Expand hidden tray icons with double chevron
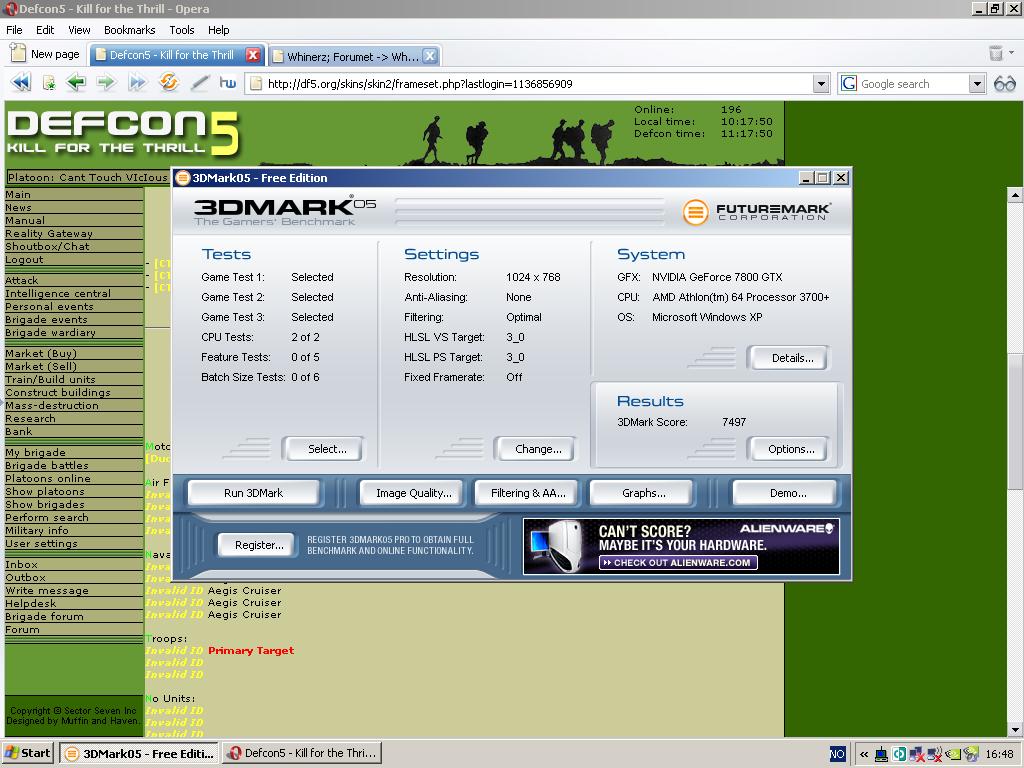 [x=864, y=754]
